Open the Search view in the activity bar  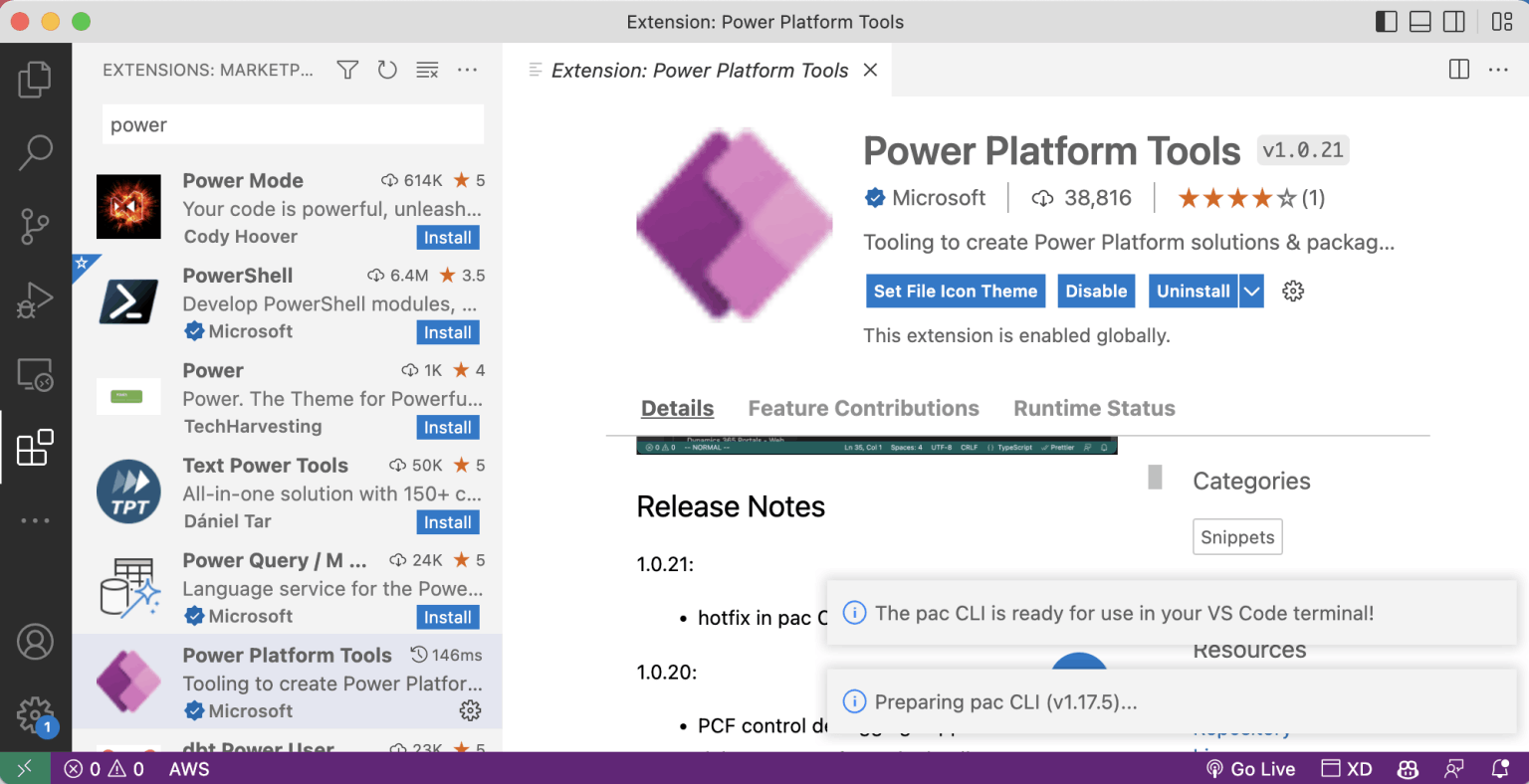pyautogui.click(x=35, y=152)
